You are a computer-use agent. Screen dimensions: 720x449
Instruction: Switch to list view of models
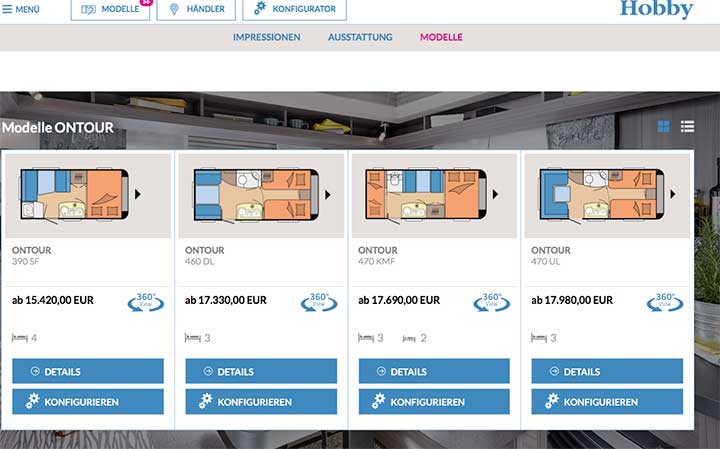687,126
